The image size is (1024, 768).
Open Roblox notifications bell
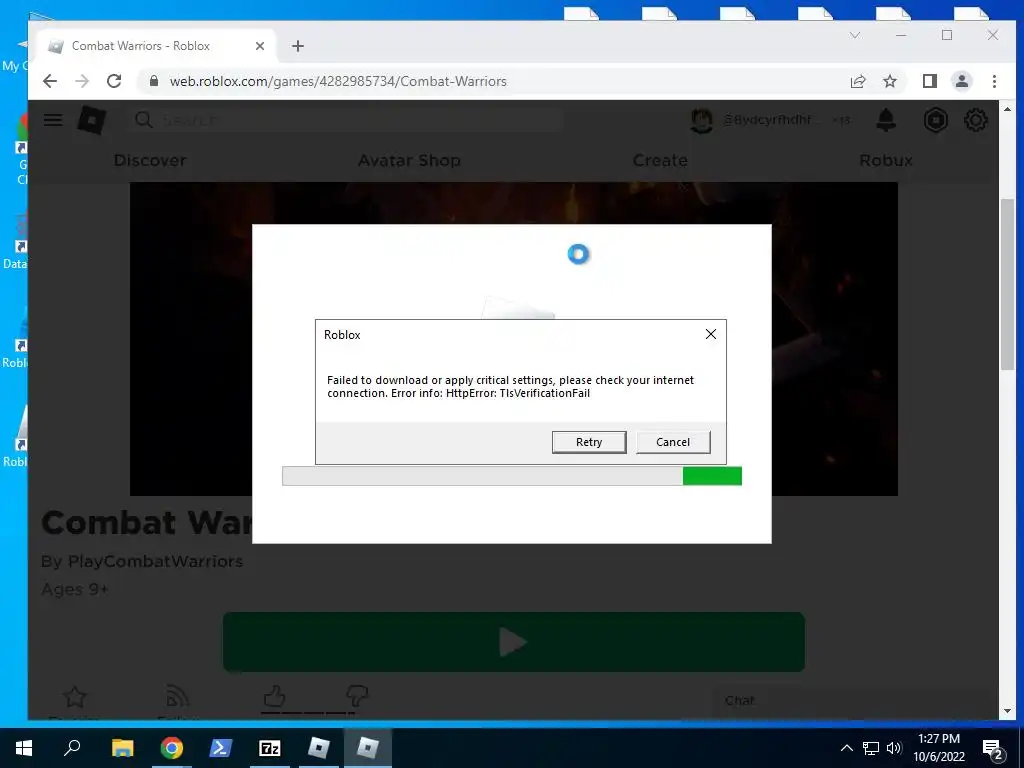point(886,120)
